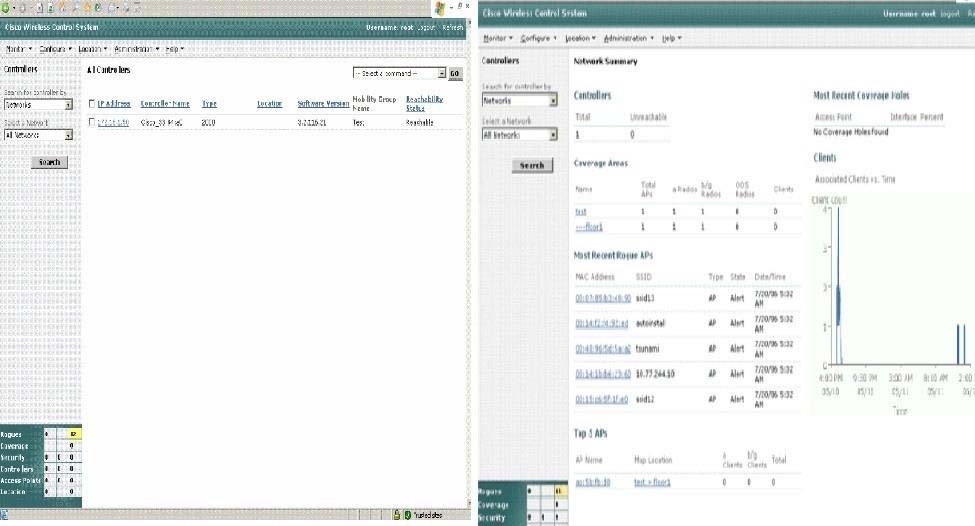Open All Networks dropdown on Network Summary sidebar
Image resolution: width=975 pixels, height=526 pixels.
520,135
